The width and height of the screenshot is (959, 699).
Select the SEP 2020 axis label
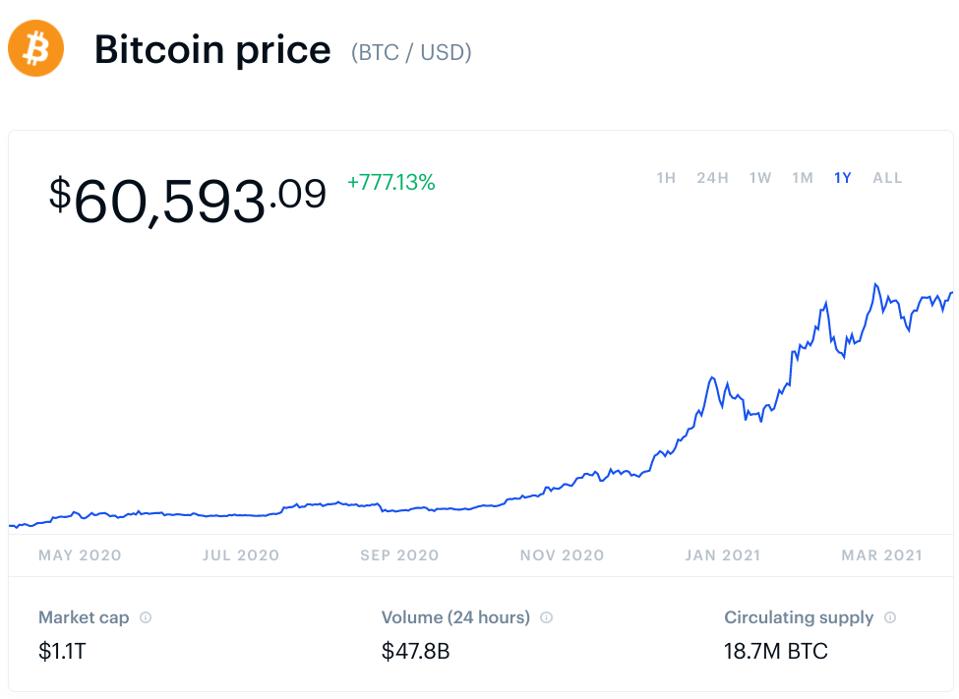tap(400, 555)
